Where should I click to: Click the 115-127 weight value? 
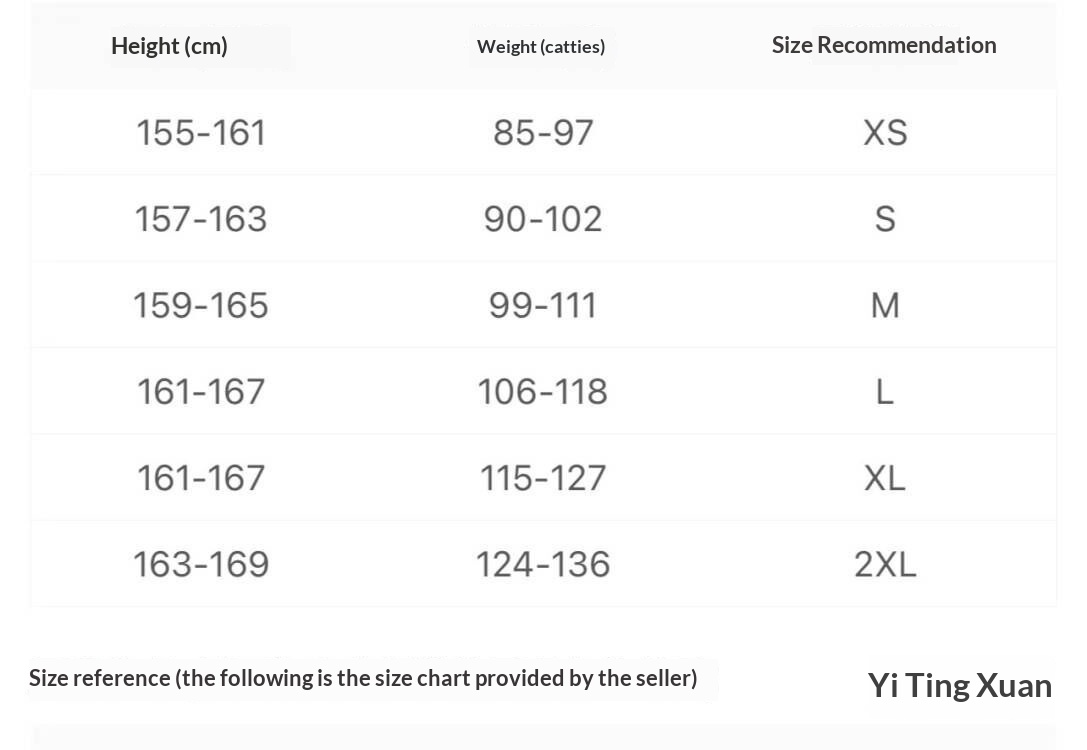click(543, 478)
